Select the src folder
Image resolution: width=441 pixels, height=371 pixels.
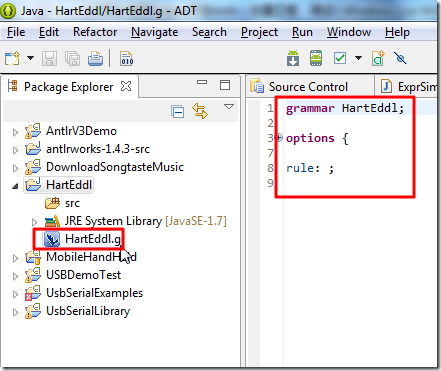(72, 203)
